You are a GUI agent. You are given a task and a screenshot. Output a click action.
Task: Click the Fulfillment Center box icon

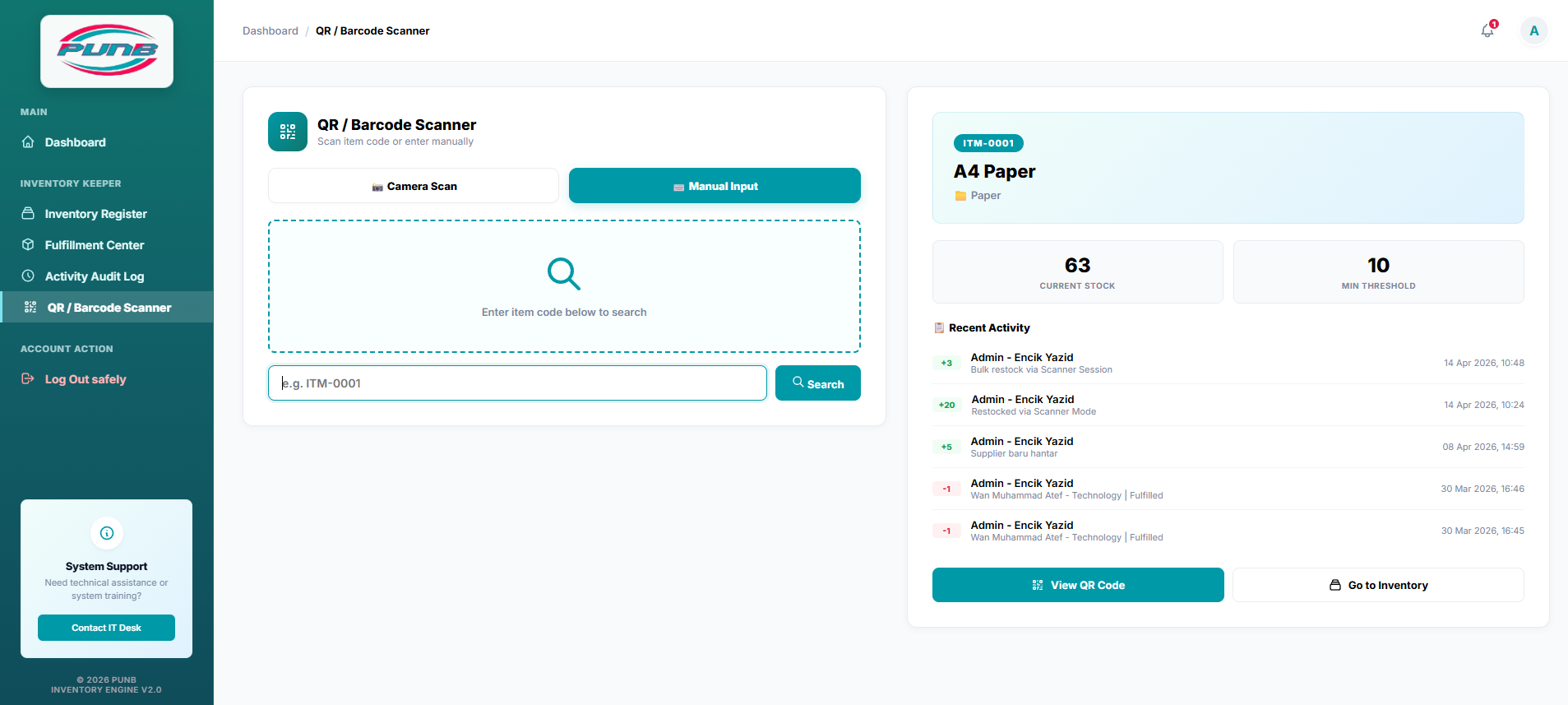pyautogui.click(x=28, y=245)
